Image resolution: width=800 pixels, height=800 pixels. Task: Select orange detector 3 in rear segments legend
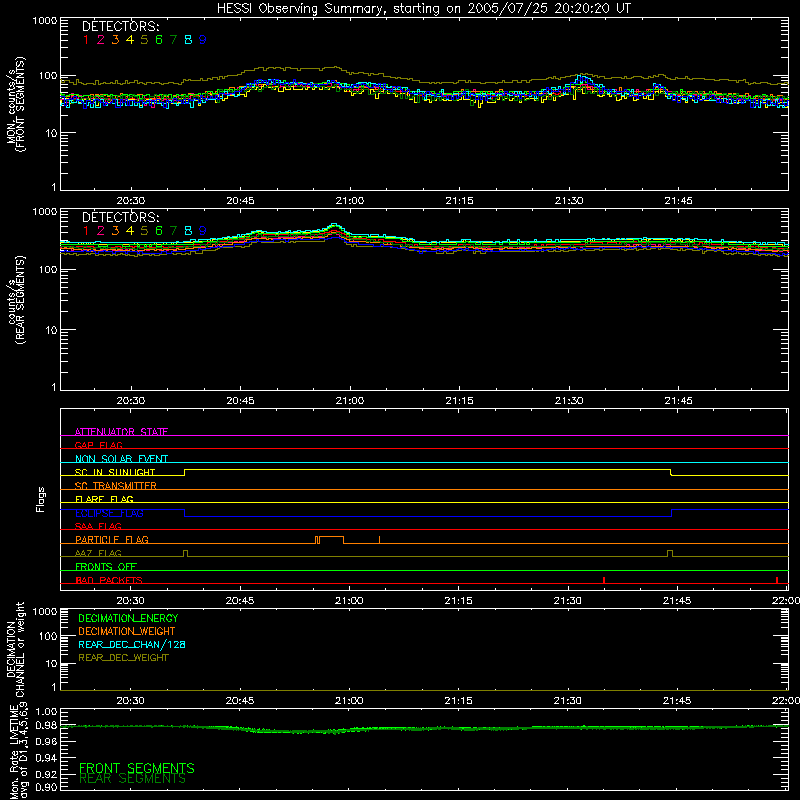coord(115,231)
